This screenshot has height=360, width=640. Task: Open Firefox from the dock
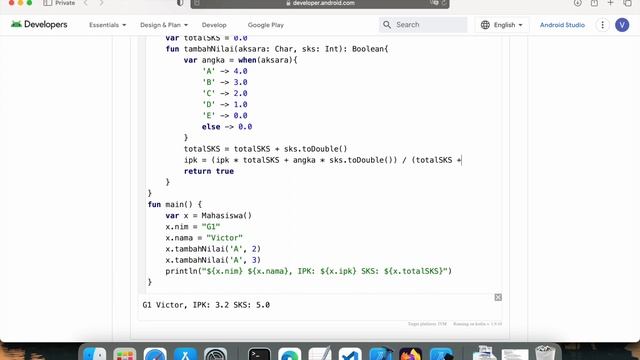point(411,353)
